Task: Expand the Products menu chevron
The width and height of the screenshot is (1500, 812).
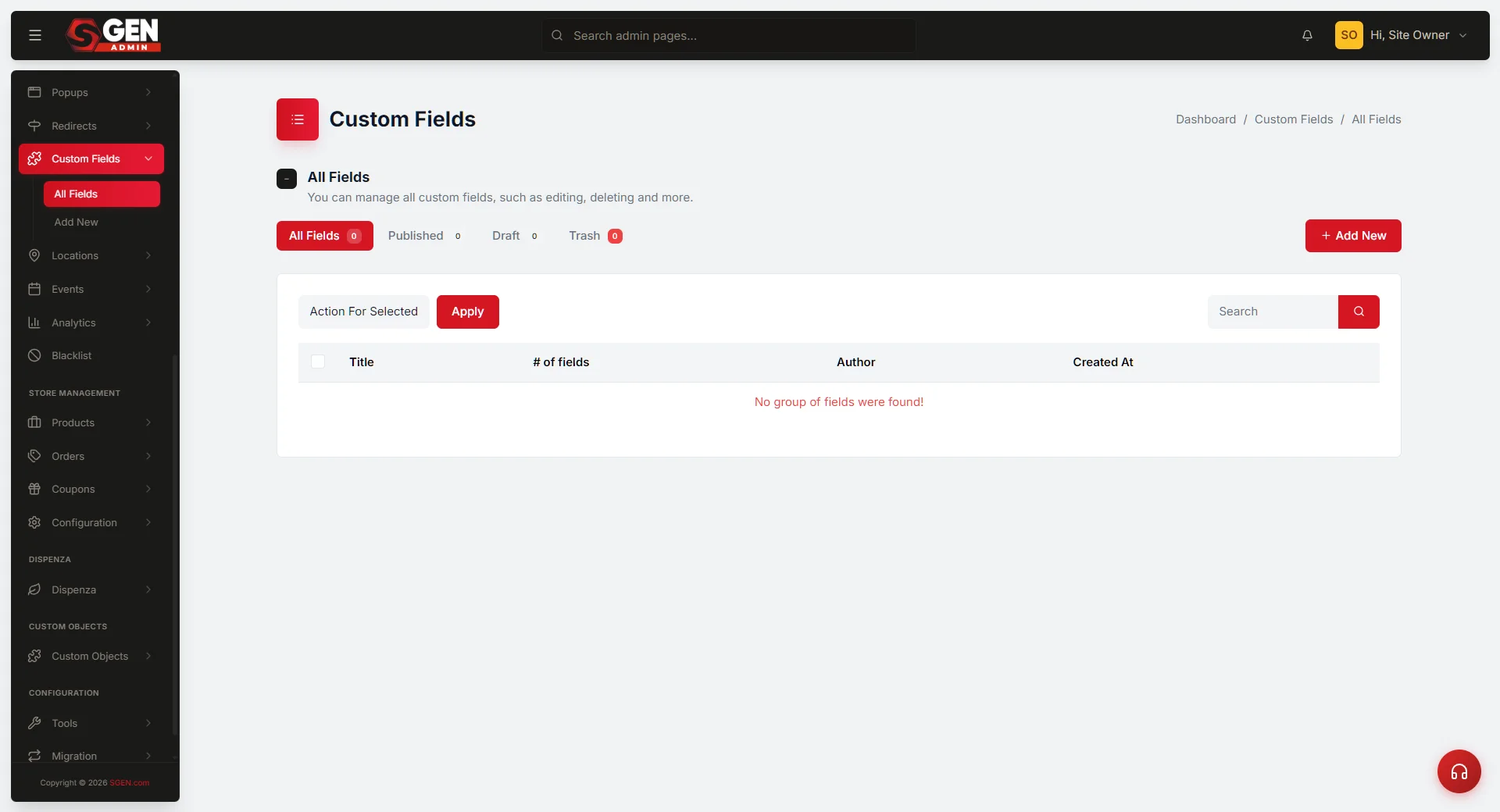Action: tap(148, 422)
